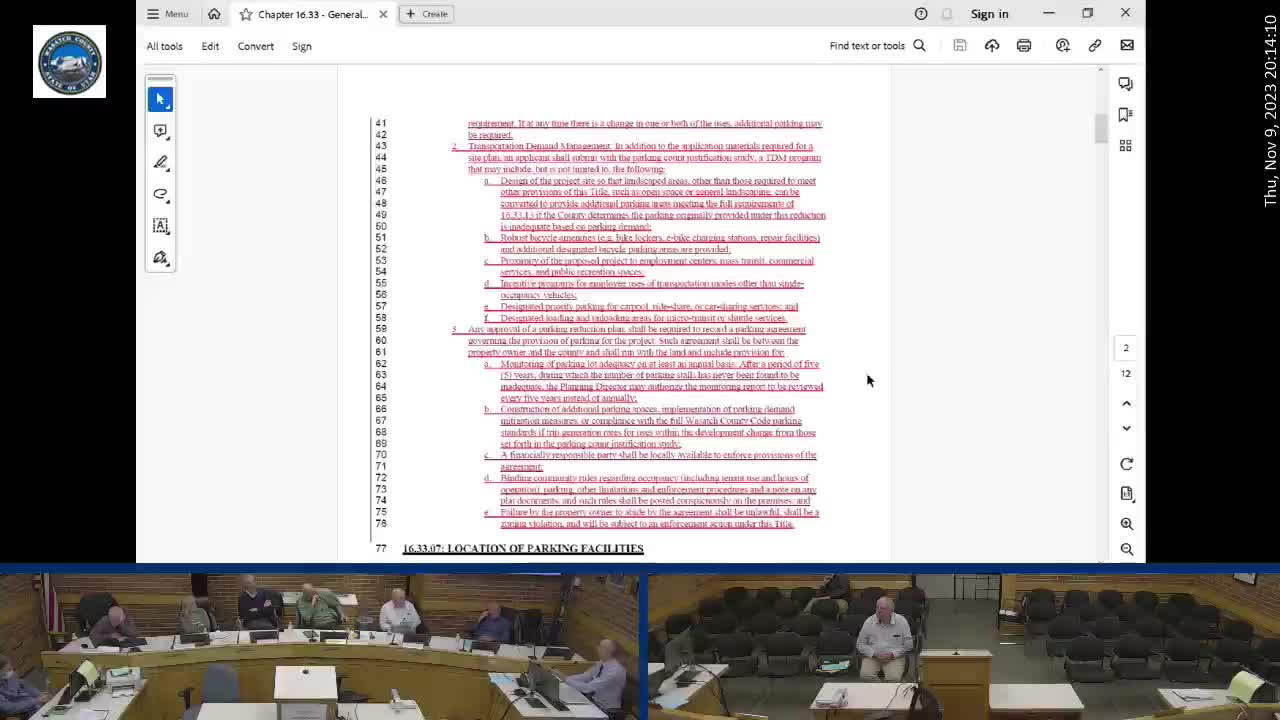Star the Chapter 16.33 document tab

(246, 14)
